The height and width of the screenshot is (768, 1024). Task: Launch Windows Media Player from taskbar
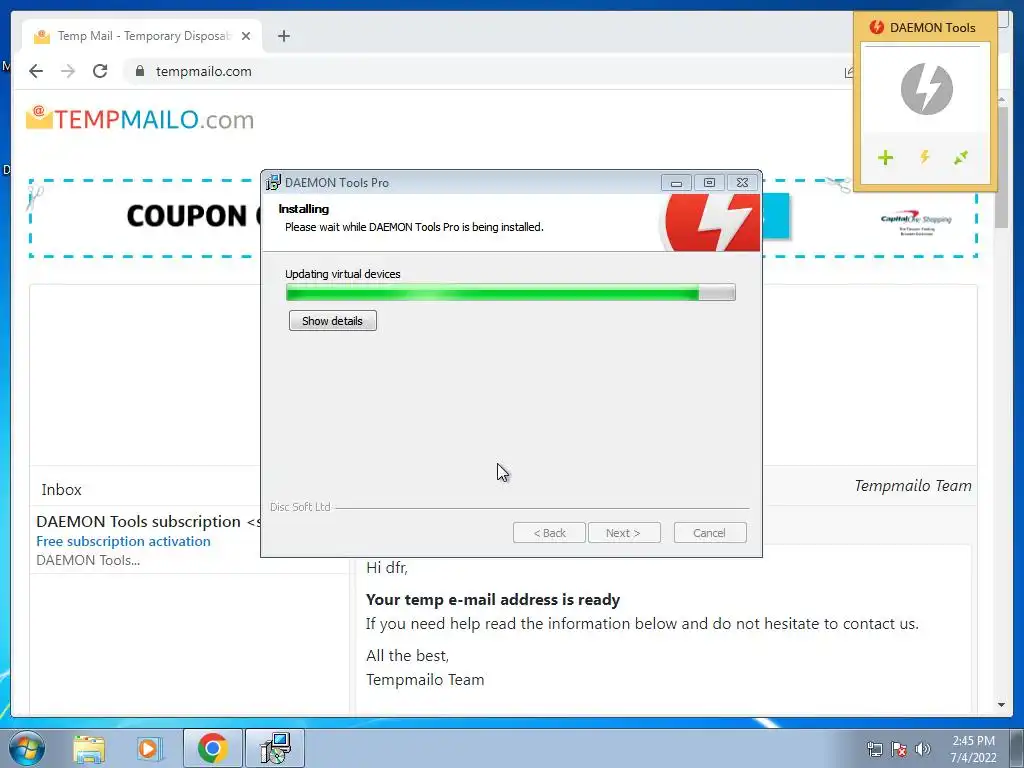(x=149, y=749)
